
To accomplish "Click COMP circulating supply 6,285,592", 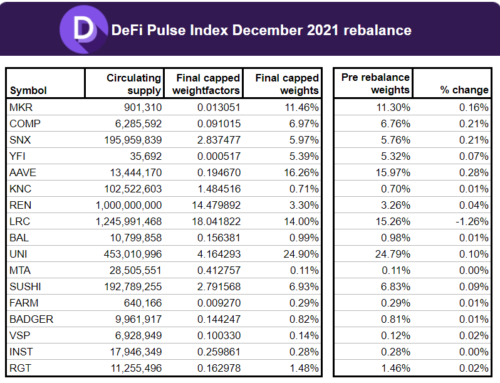I will point(138,124).
